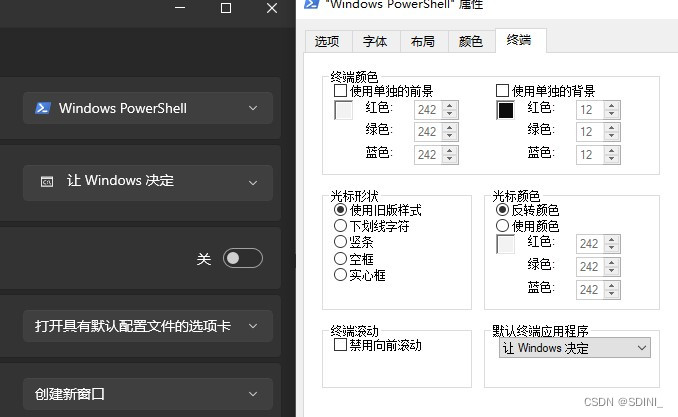
Task: Expand the 让 Windows 决定 dropdown in Terminal settings
Action: tap(148, 183)
